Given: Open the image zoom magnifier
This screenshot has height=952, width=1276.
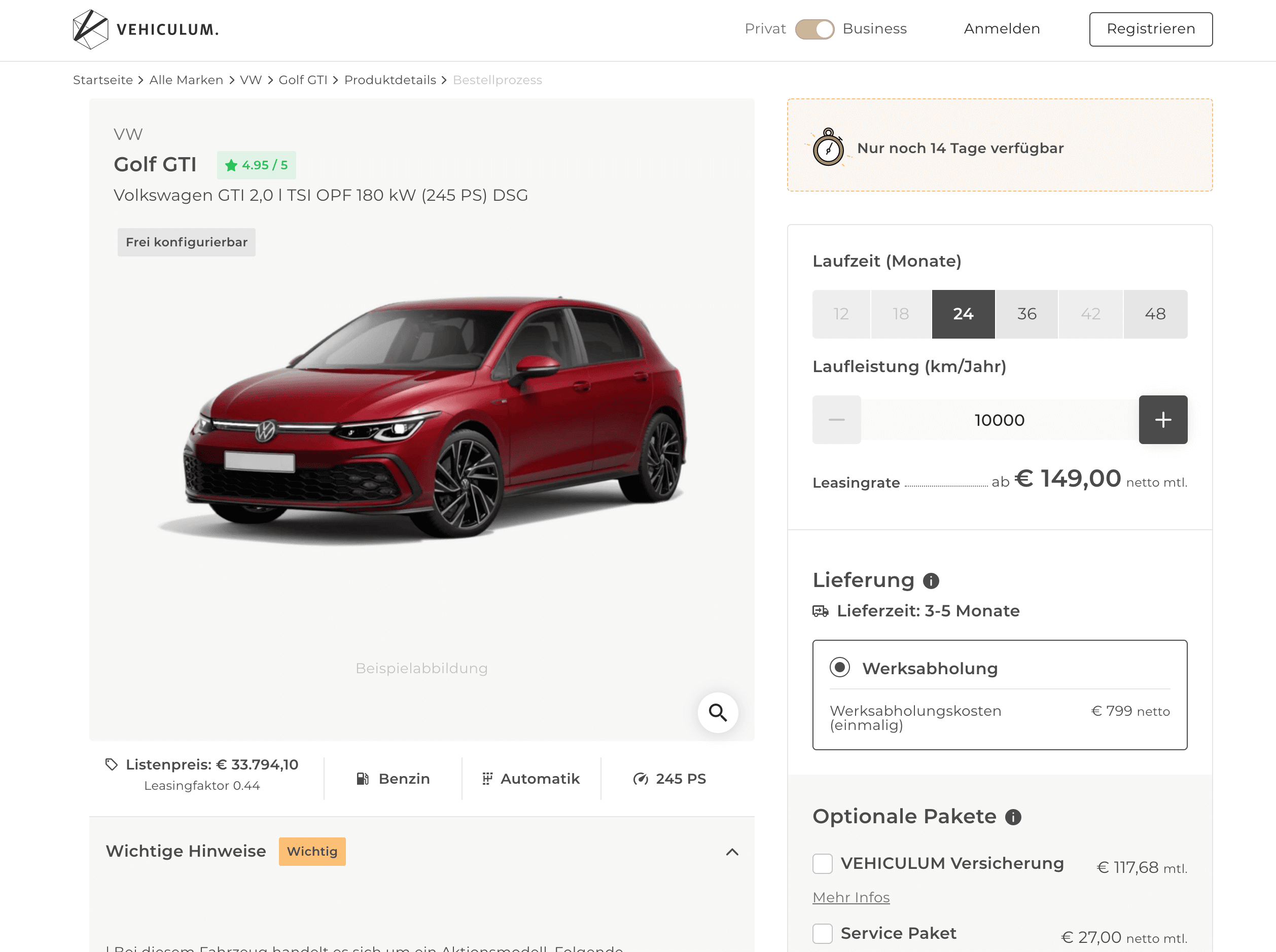Looking at the screenshot, I should (717, 713).
